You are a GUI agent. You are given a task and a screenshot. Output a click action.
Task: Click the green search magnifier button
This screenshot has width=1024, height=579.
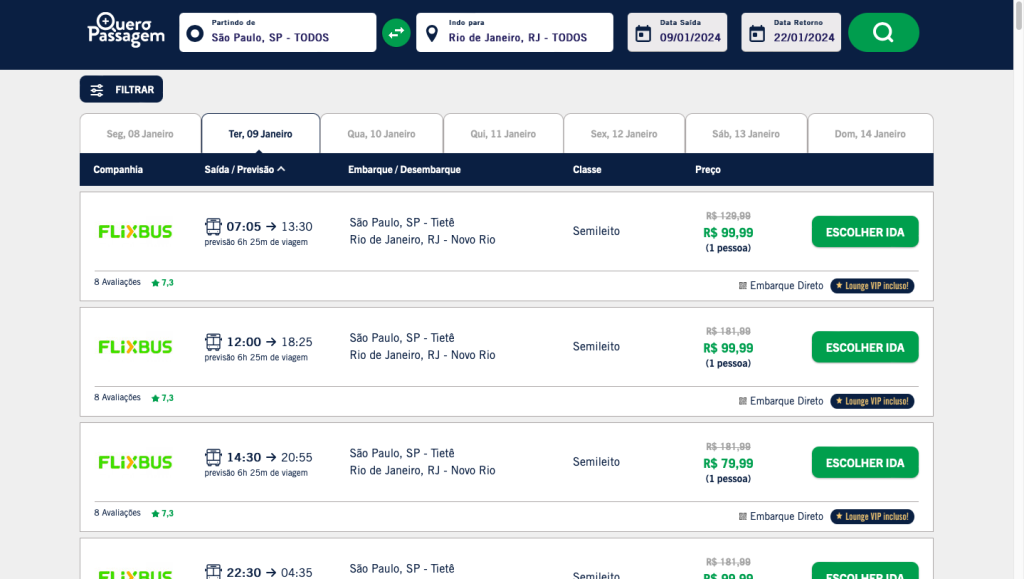(x=883, y=33)
